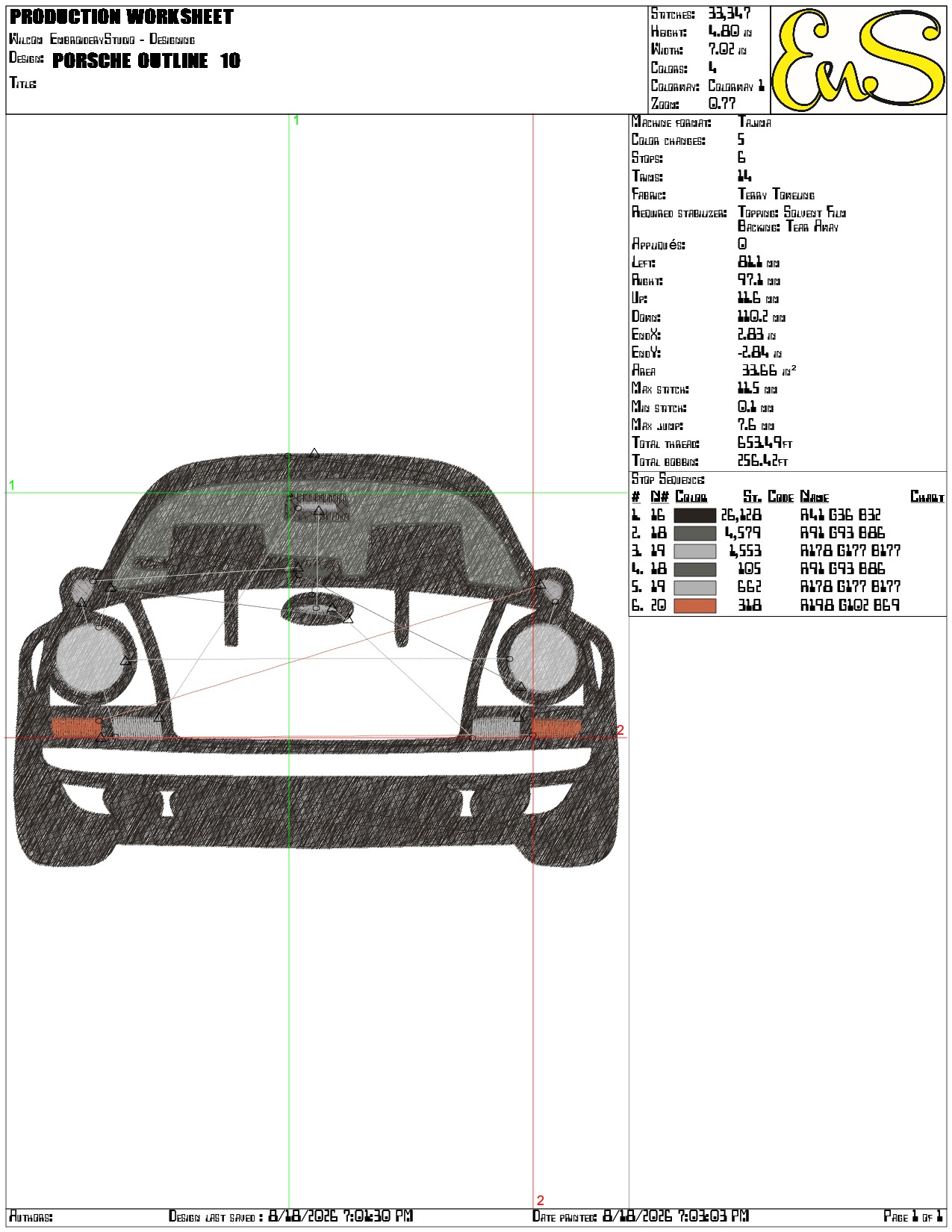Click the height value 4.80 in
The height and width of the screenshot is (1232, 952).
[x=729, y=31]
